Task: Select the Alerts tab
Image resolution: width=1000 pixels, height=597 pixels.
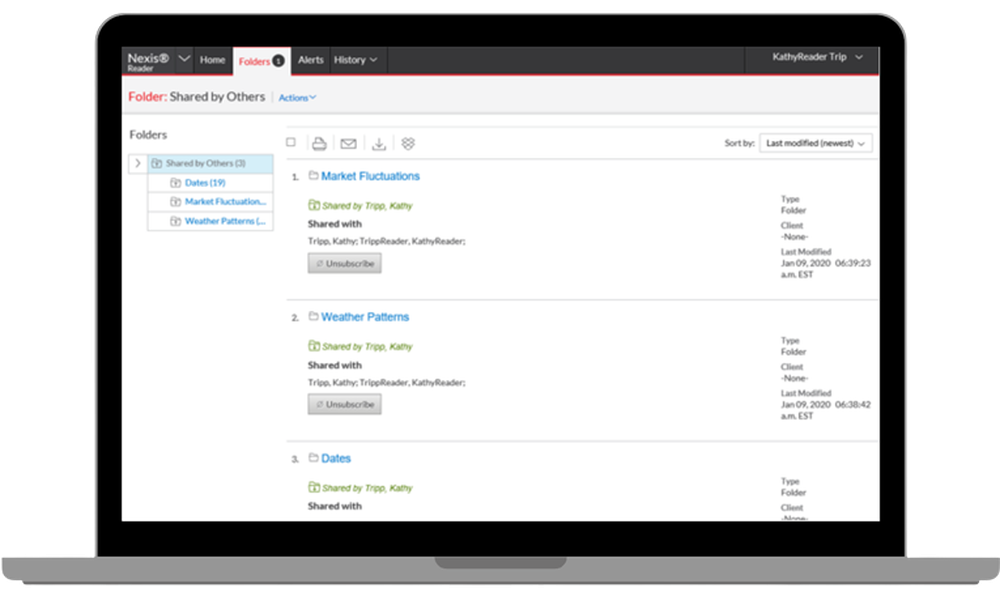Action: [310, 60]
